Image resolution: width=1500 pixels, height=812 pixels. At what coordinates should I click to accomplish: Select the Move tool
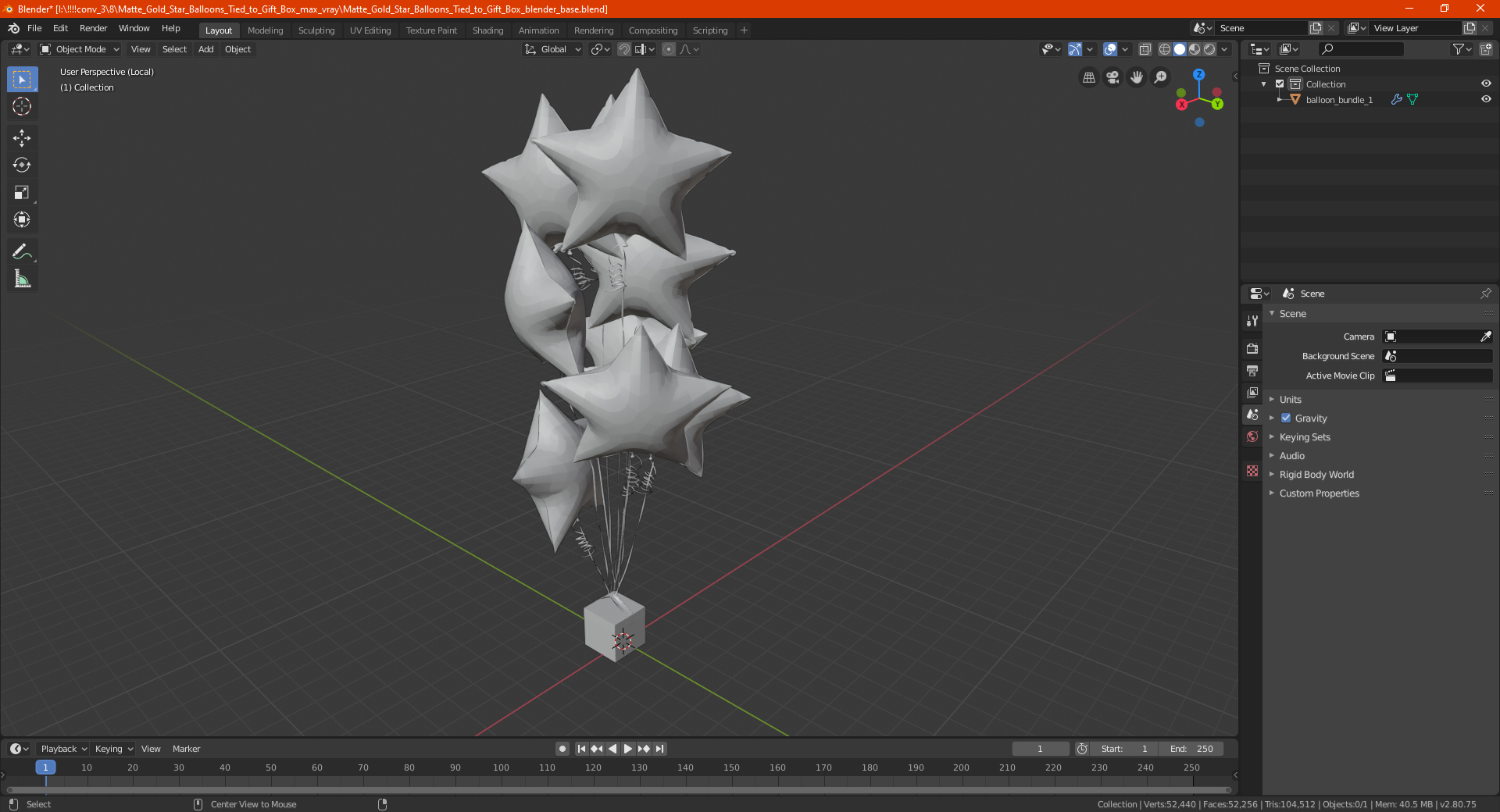[22, 138]
